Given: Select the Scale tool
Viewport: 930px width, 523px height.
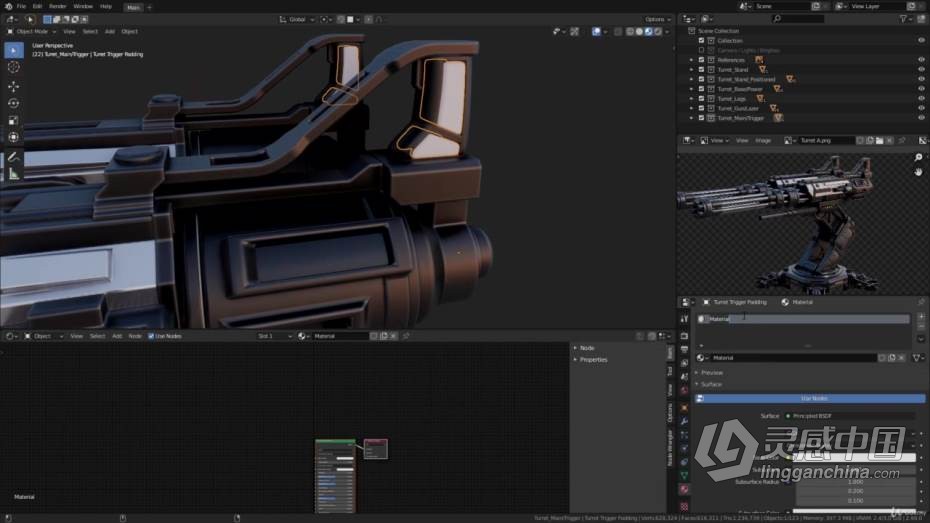Looking at the screenshot, I should pyautogui.click(x=13, y=120).
